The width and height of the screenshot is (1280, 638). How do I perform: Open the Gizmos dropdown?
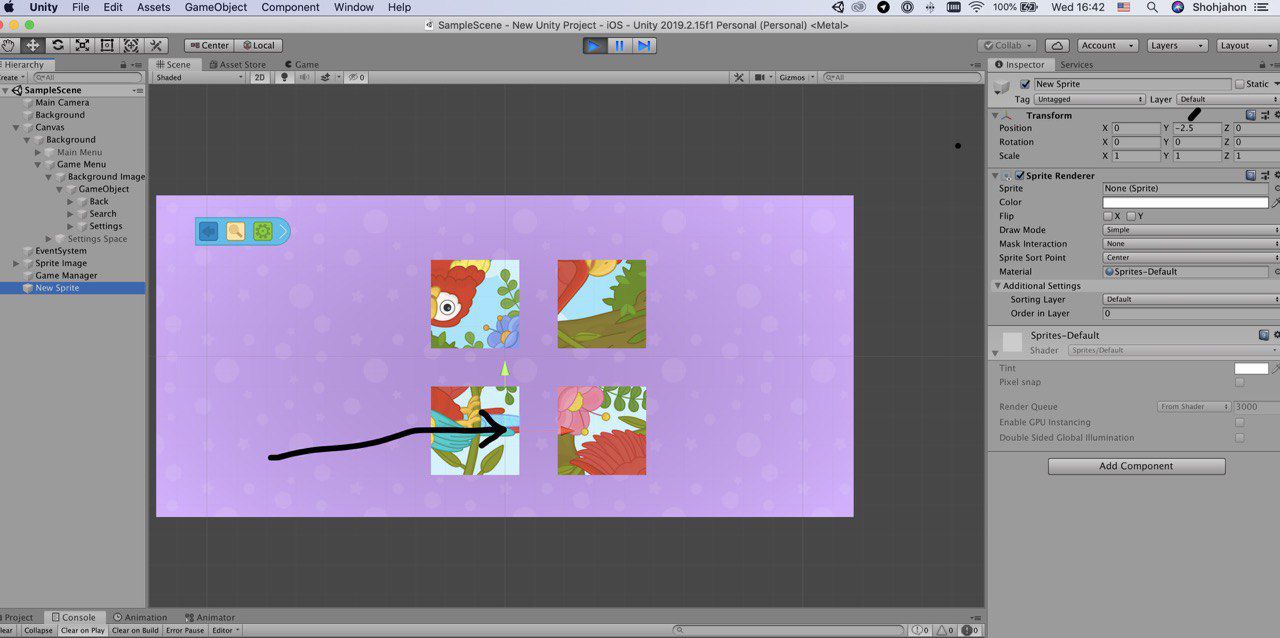(x=796, y=77)
